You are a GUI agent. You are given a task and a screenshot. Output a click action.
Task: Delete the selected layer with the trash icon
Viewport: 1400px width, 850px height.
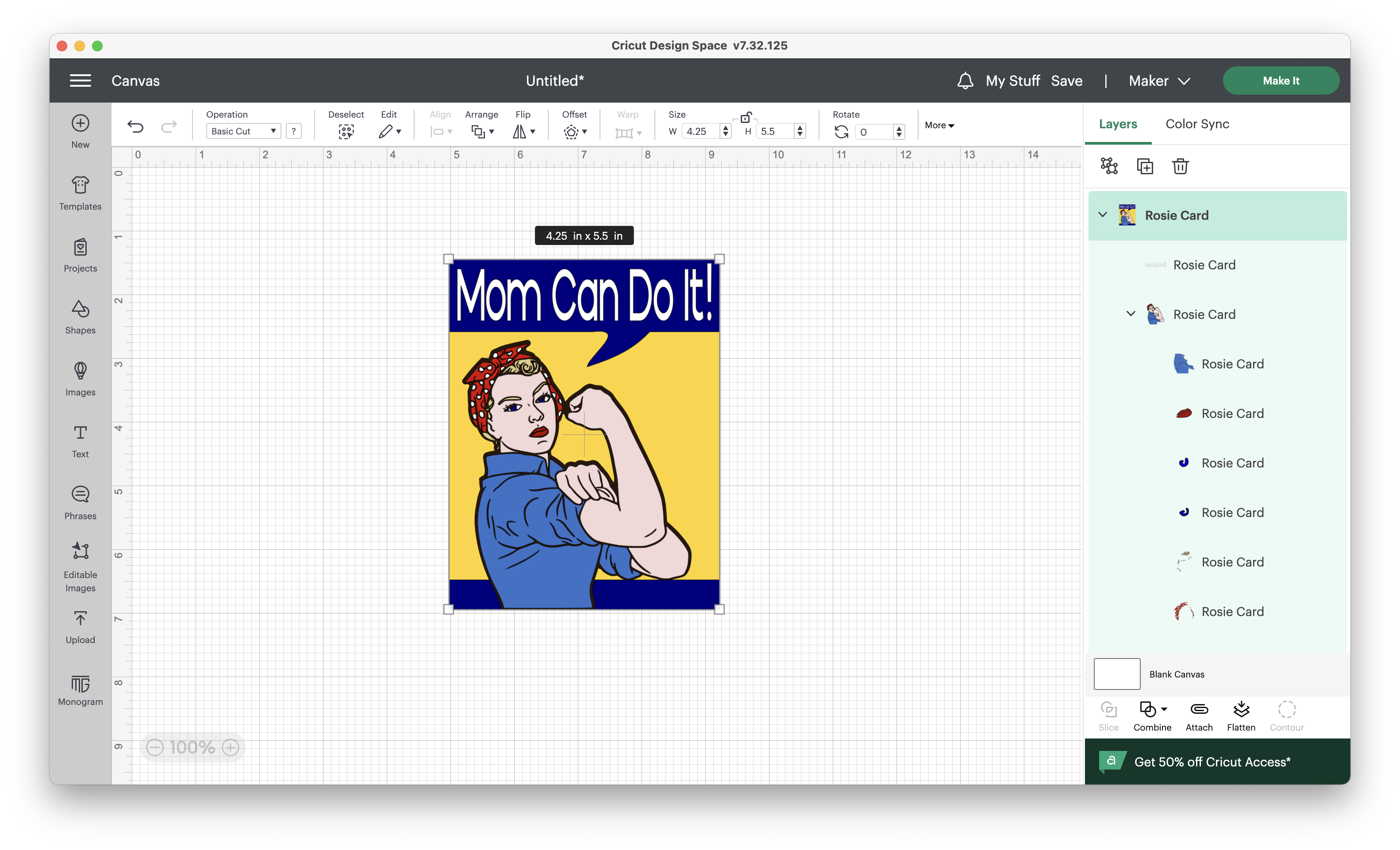point(1181,166)
